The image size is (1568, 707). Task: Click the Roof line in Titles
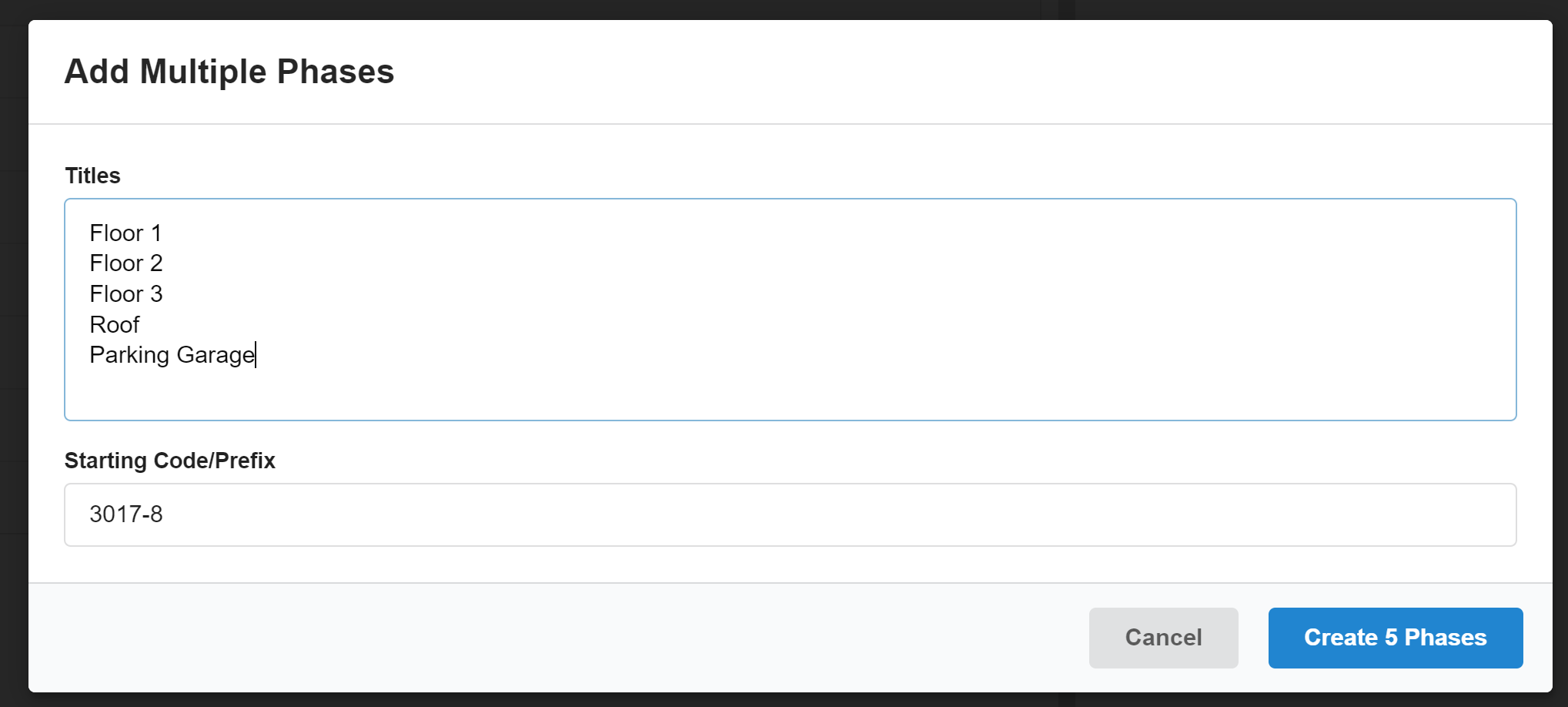tap(114, 324)
